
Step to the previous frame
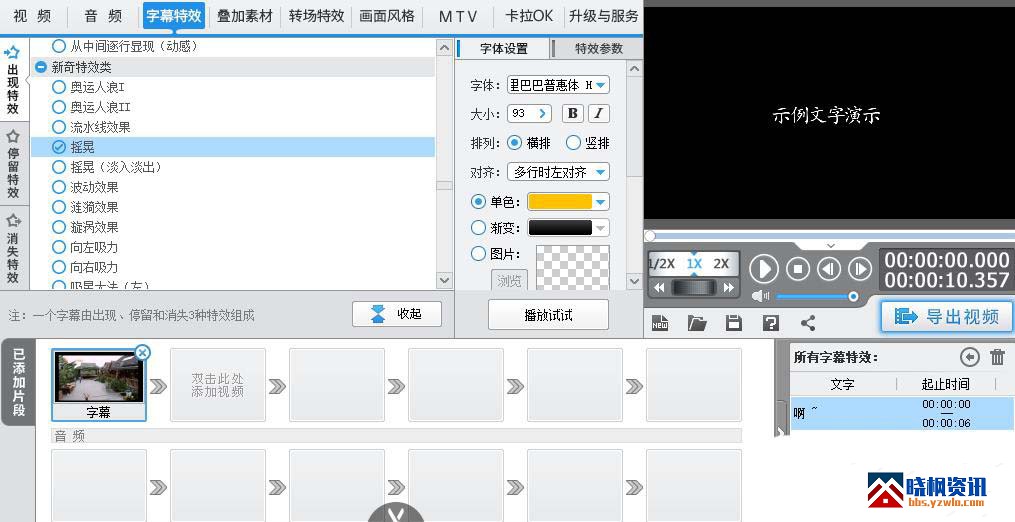(x=829, y=268)
